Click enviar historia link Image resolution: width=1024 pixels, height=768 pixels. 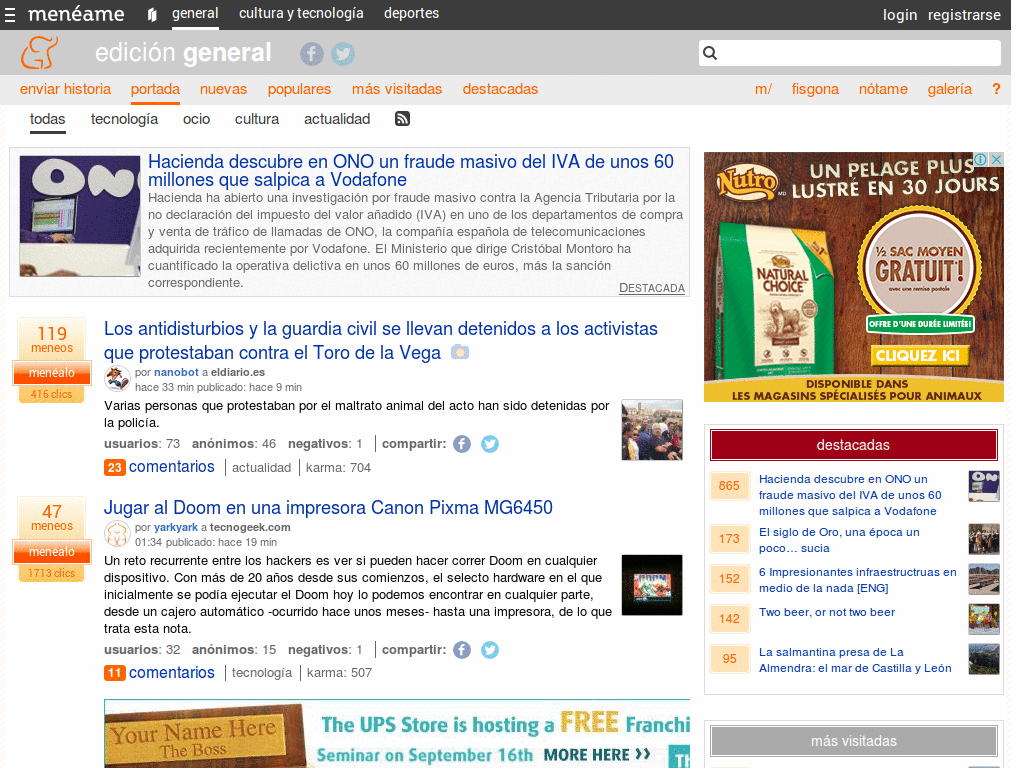point(65,89)
